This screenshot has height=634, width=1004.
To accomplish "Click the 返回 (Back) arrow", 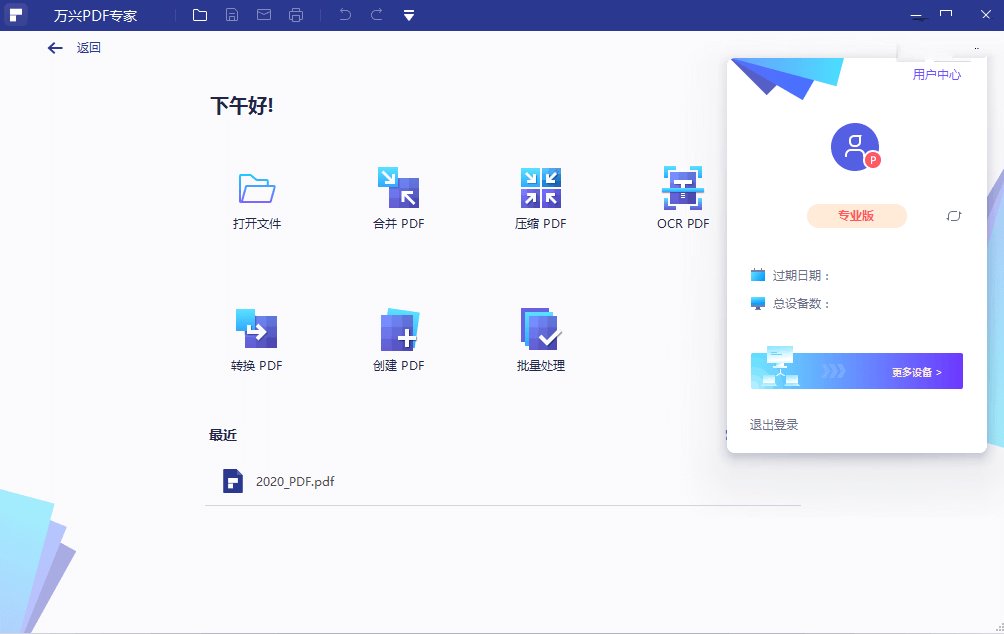I will [x=55, y=47].
